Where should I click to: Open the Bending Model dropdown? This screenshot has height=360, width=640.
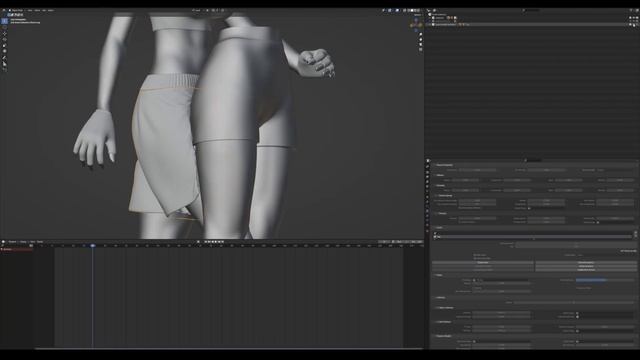pyautogui.click(x=615, y=170)
